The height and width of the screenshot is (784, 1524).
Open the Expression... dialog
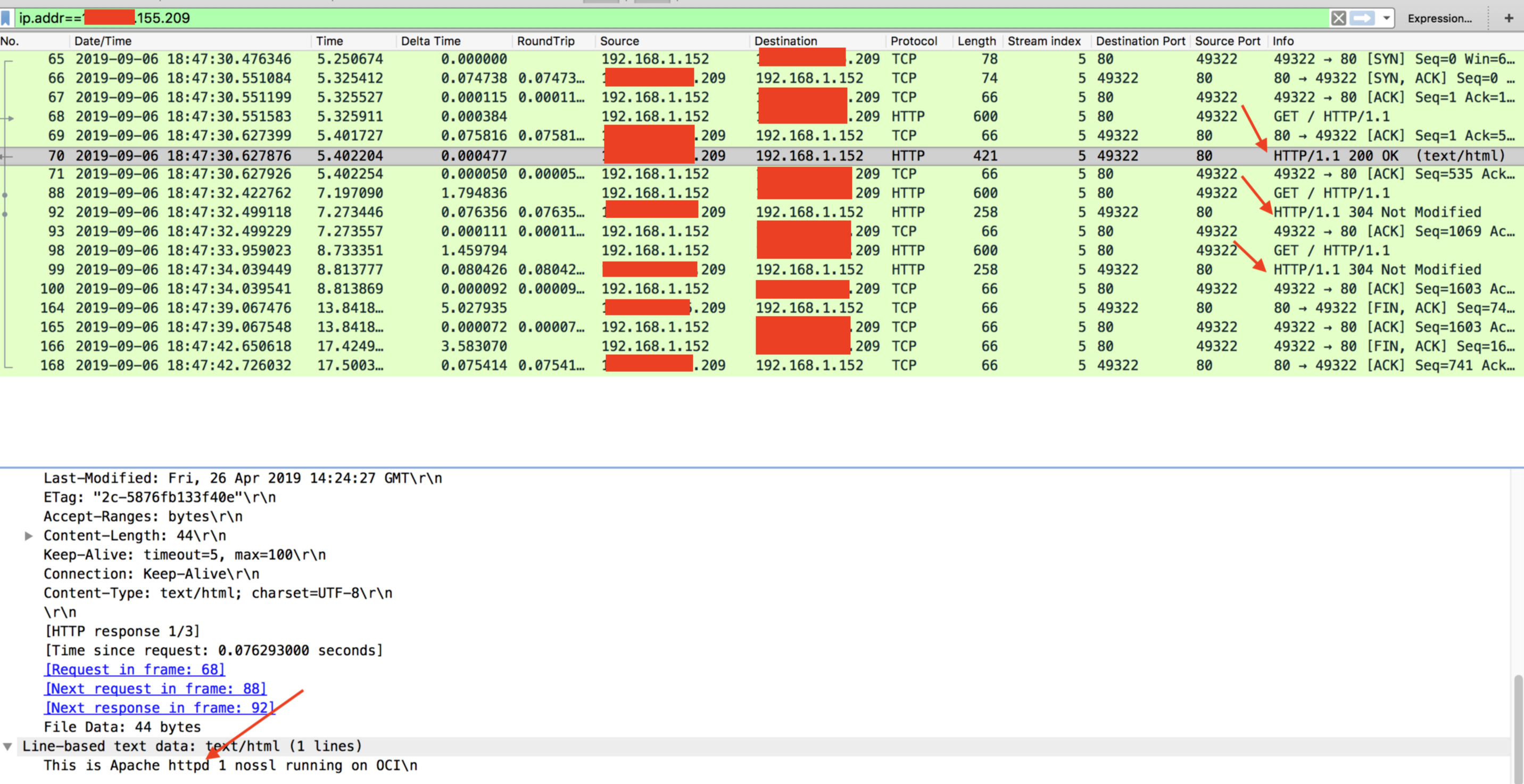pos(1439,18)
